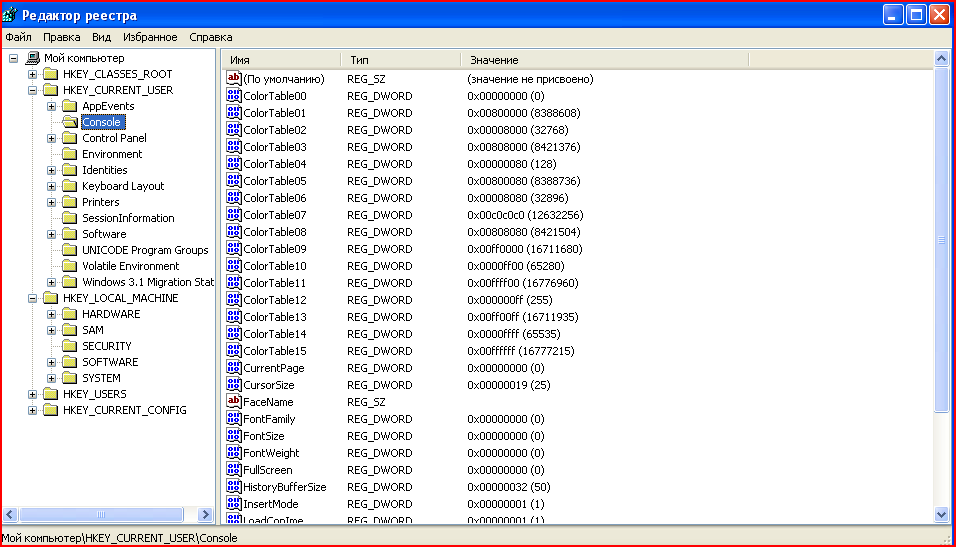The height and width of the screenshot is (547, 956).
Task: Select the SAM key in the tree
Action: point(93,330)
